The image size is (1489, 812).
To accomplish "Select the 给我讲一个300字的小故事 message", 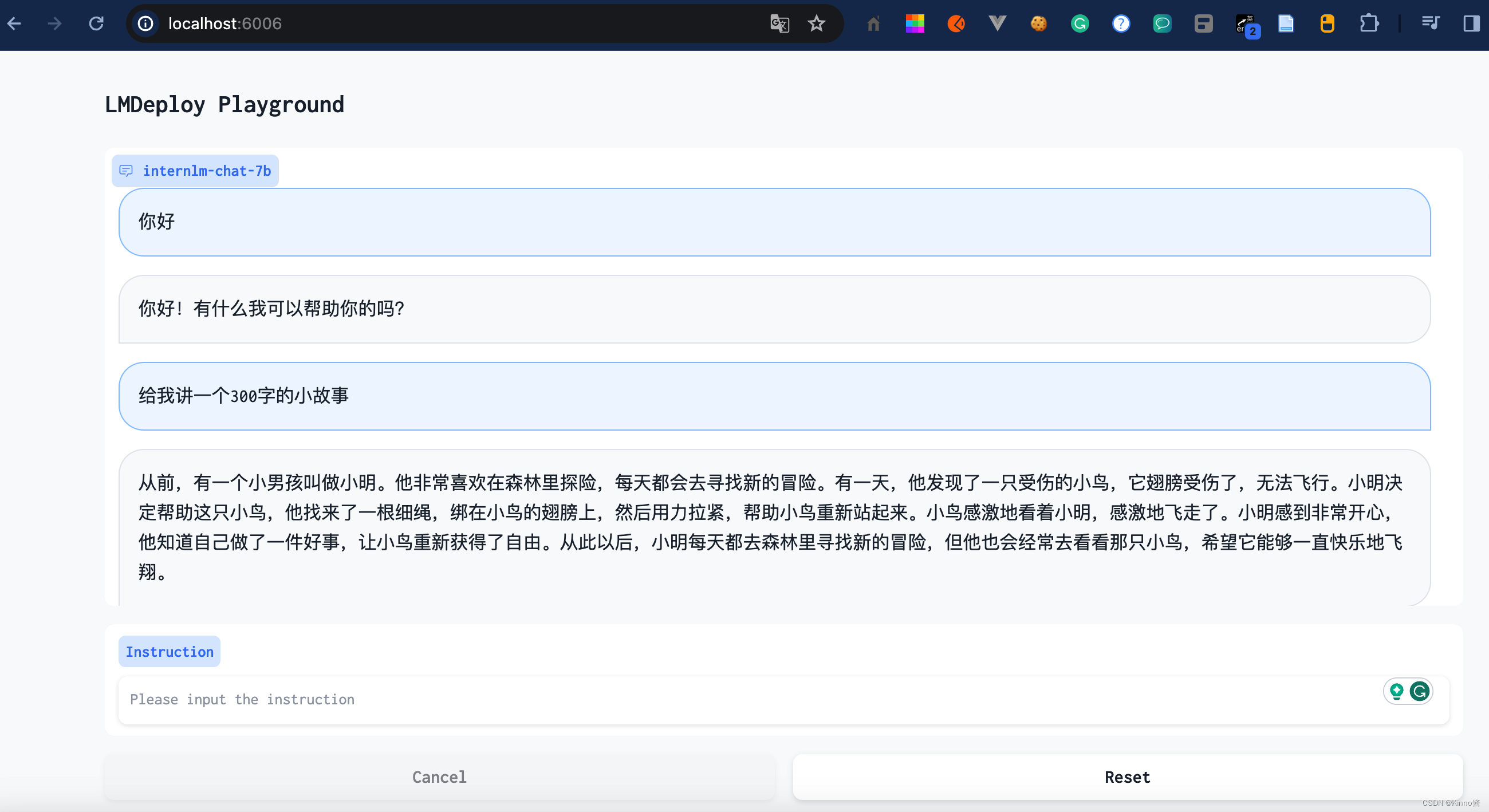I will [774, 396].
